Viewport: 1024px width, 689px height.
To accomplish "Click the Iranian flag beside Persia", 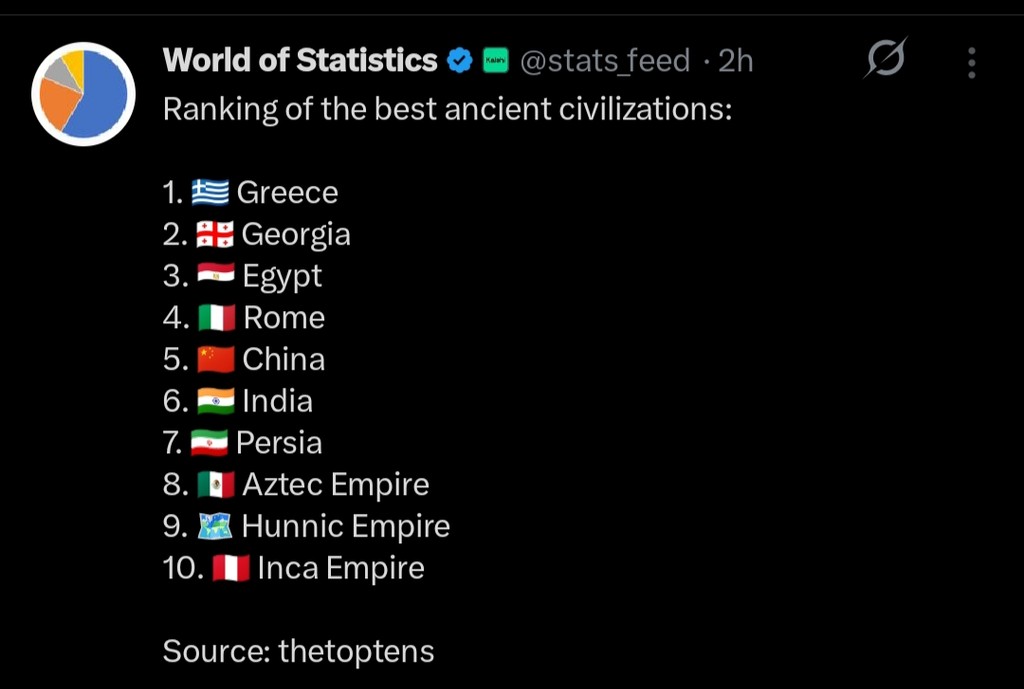I will point(212,443).
